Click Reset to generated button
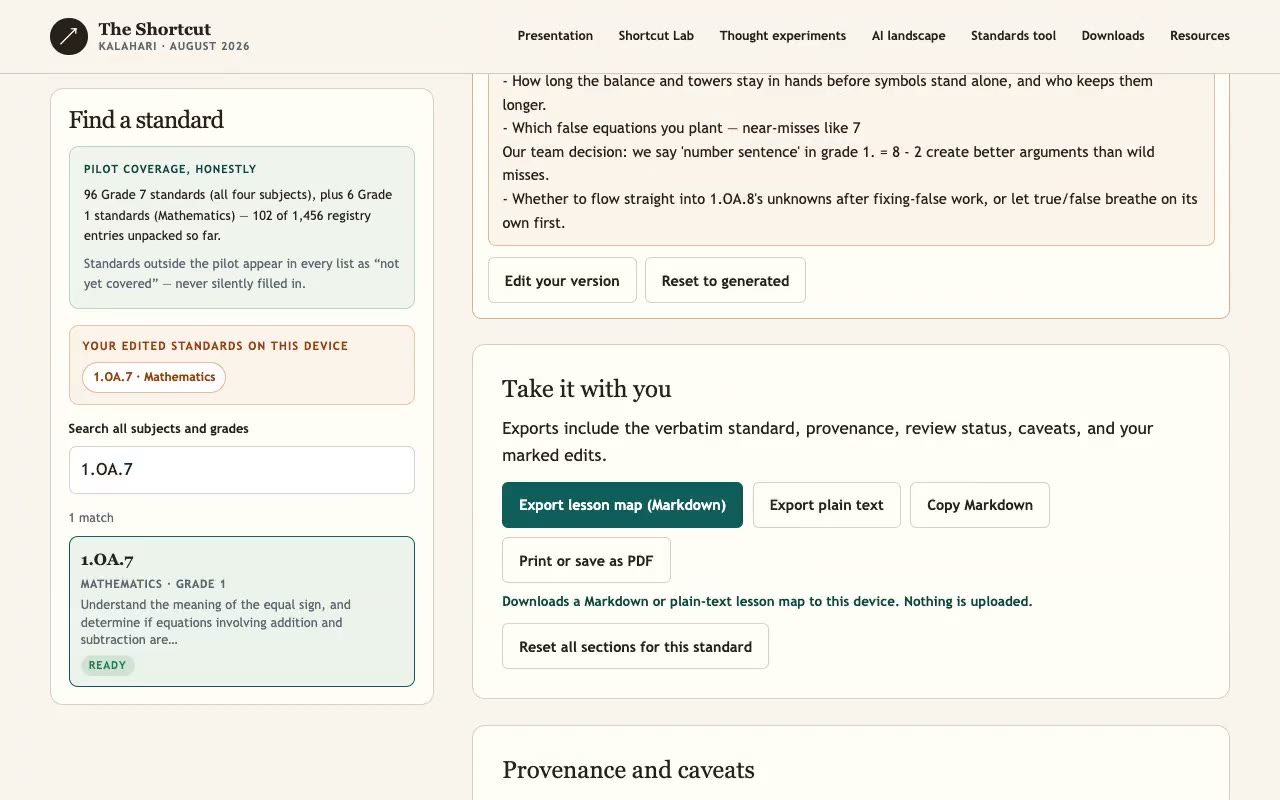 (x=725, y=281)
